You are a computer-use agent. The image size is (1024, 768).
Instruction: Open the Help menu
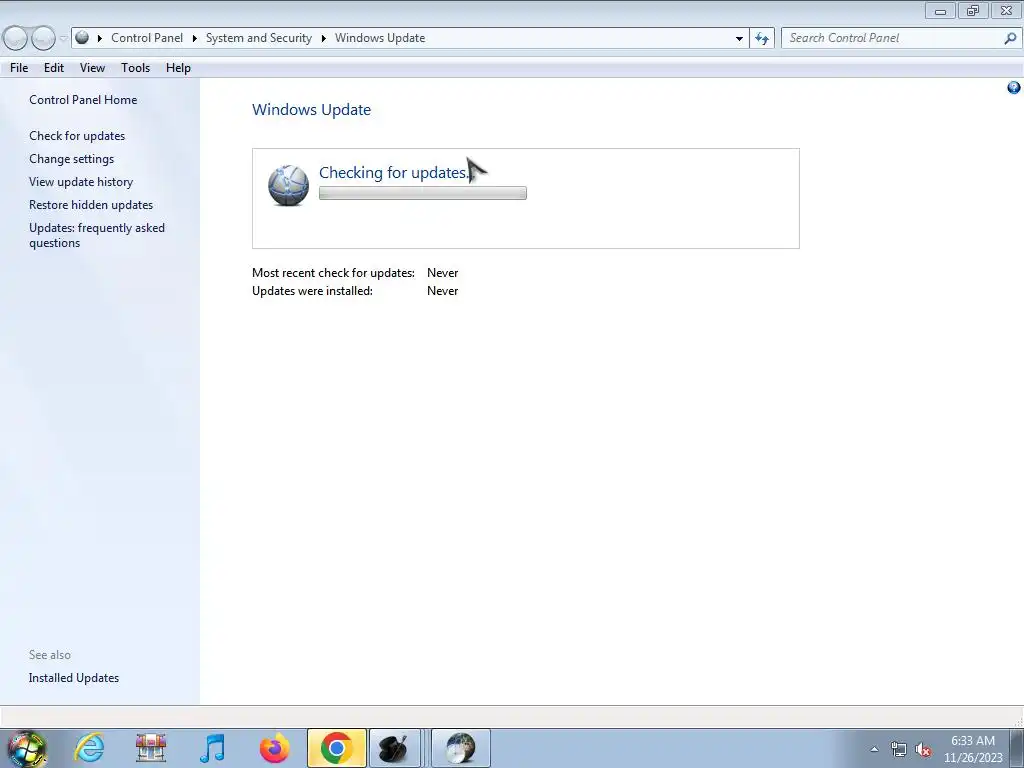178,68
